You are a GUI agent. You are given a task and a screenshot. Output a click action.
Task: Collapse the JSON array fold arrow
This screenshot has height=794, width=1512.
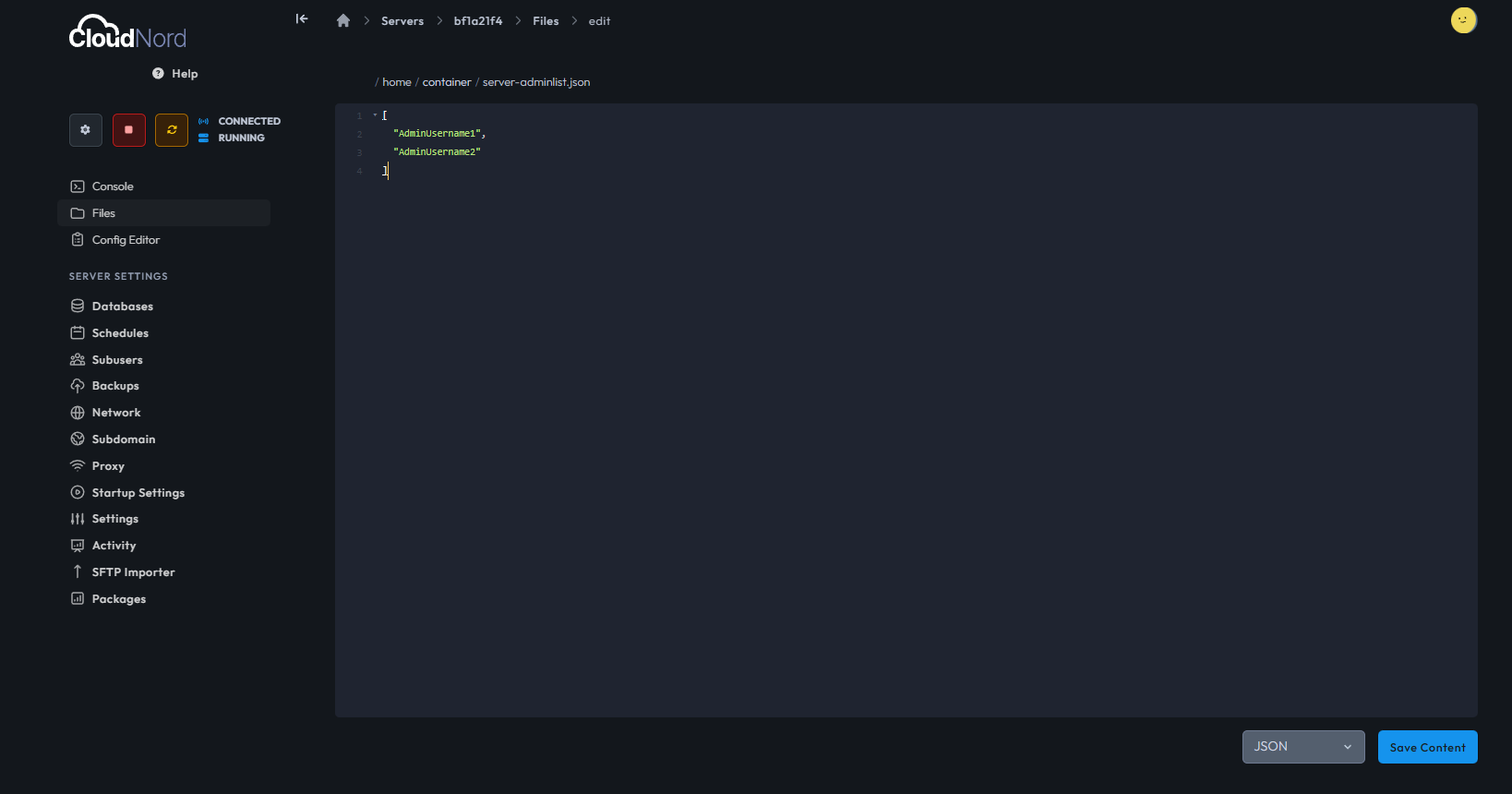pyautogui.click(x=375, y=115)
